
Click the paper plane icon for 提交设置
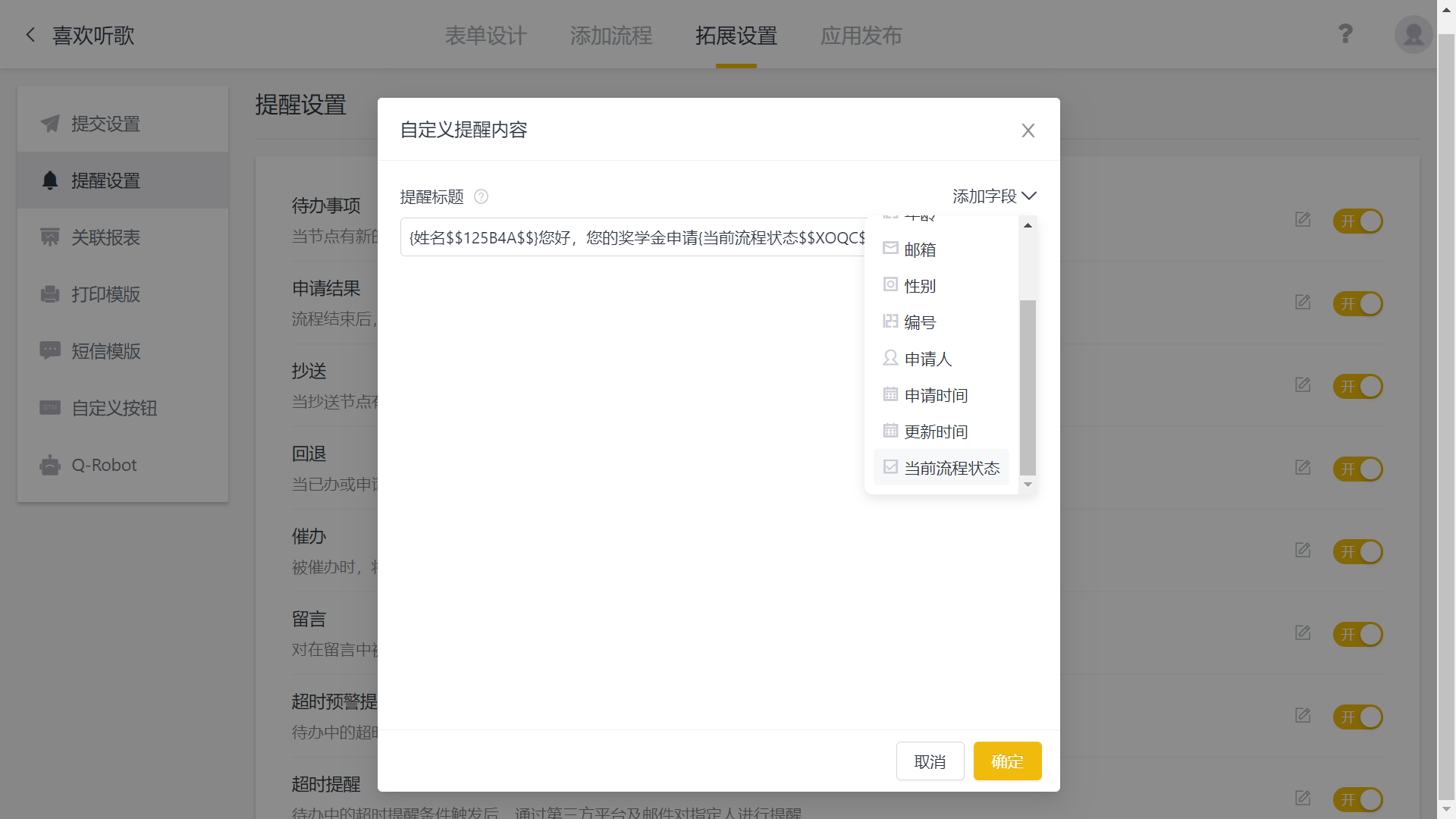pyautogui.click(x=50, y=124)
